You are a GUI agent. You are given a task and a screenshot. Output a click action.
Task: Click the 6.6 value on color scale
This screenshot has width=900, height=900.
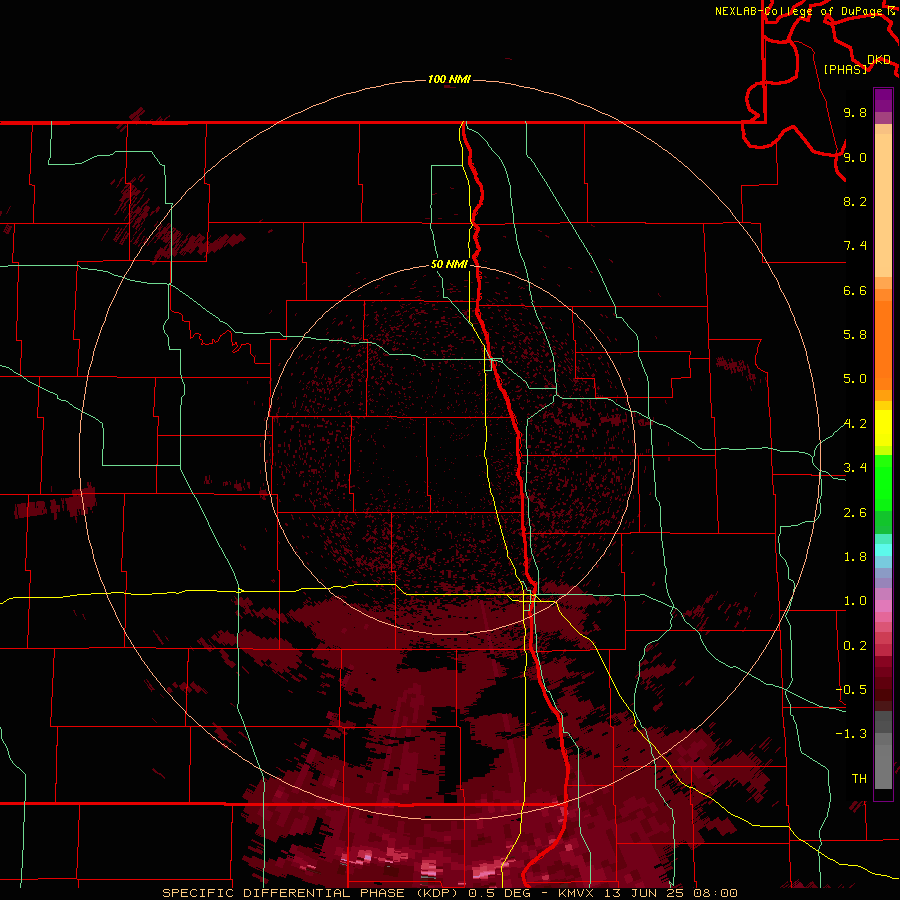pyautogui.click(x=855, y=290)
